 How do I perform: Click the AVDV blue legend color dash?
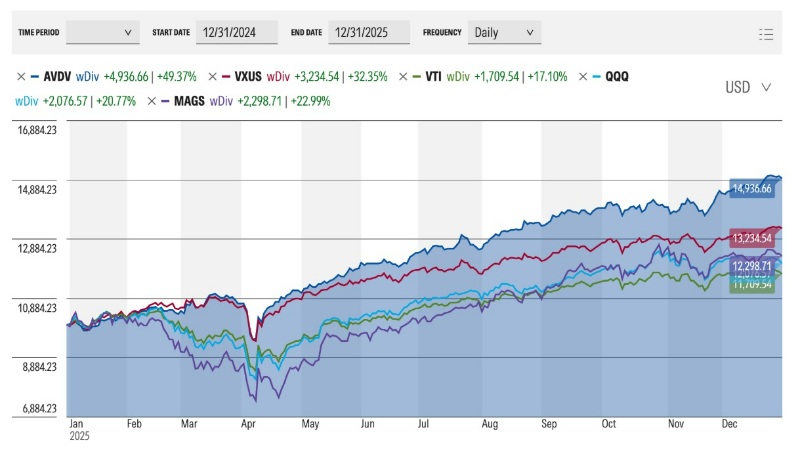tap(35, 77)
